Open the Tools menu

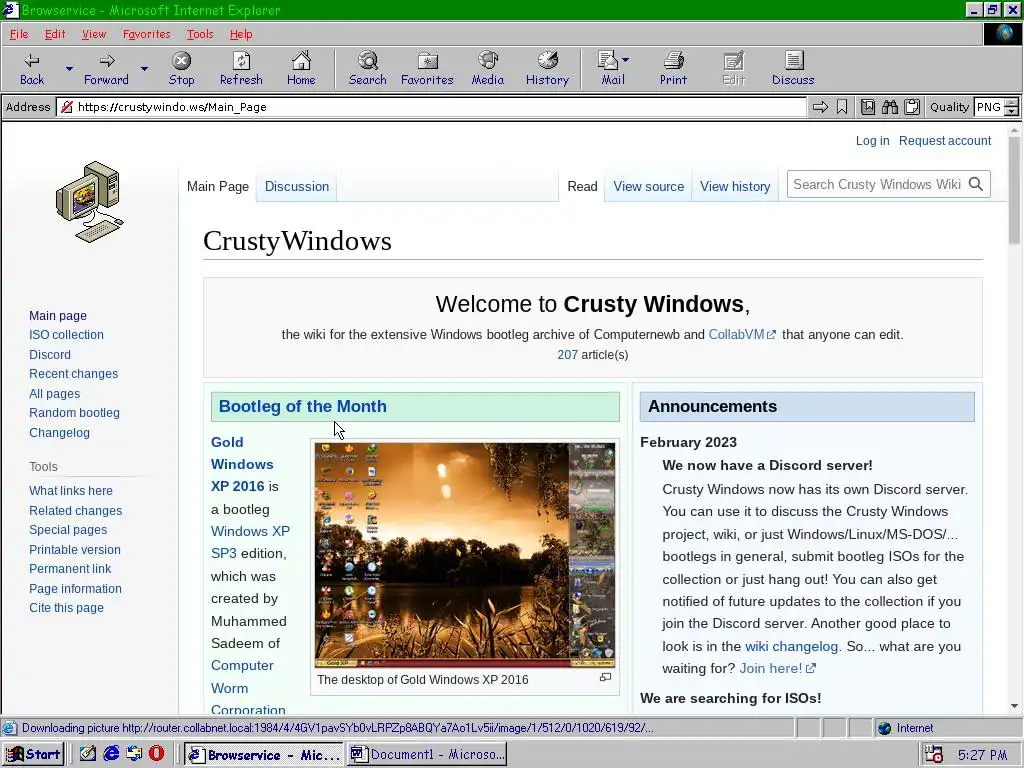click(x=200, y=34)
